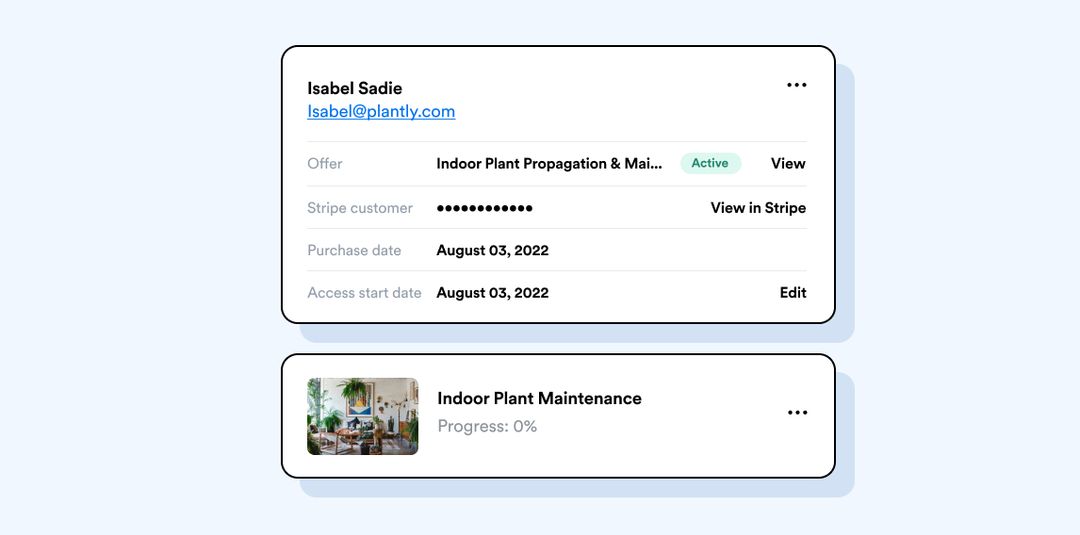Screen dimensions: 1080x535
Task: Select the Indoor Plant Propagation offer name
Action: click(549, 163)
